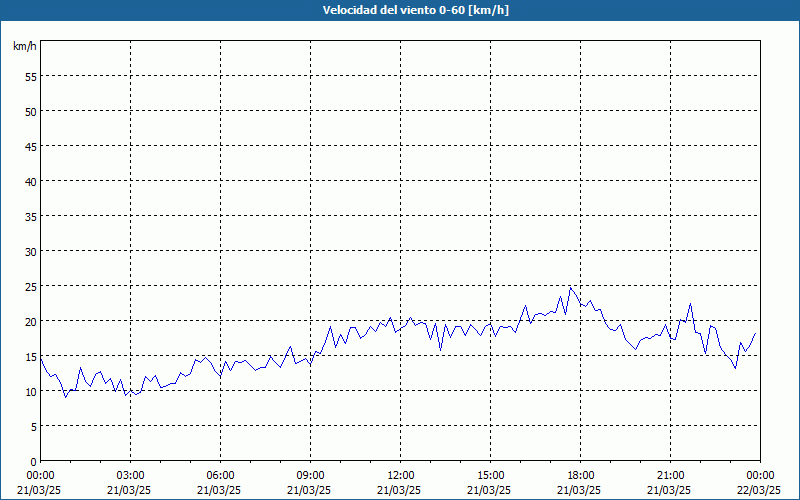Screen dimensions: 800x500
Task: Click the 15:00 x-axis label
Action: click(490, 475)
